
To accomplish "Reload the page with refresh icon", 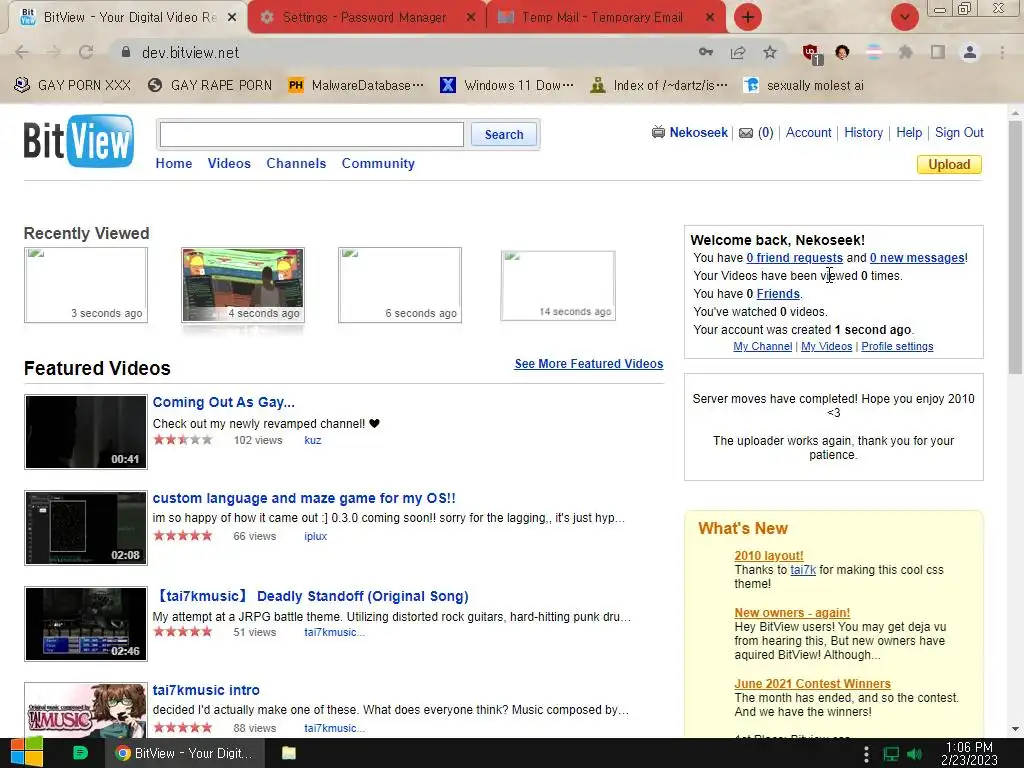I will 86,52.
